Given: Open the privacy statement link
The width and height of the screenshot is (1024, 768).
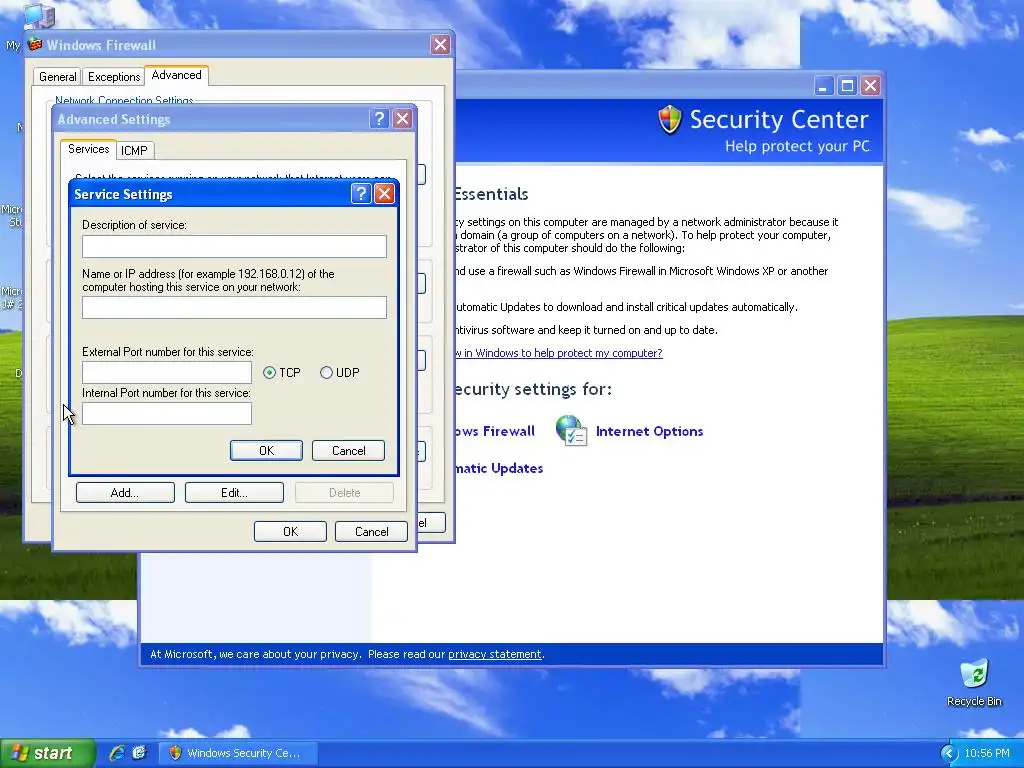Looking at the screenshot, I should click(x=494, y=654).
